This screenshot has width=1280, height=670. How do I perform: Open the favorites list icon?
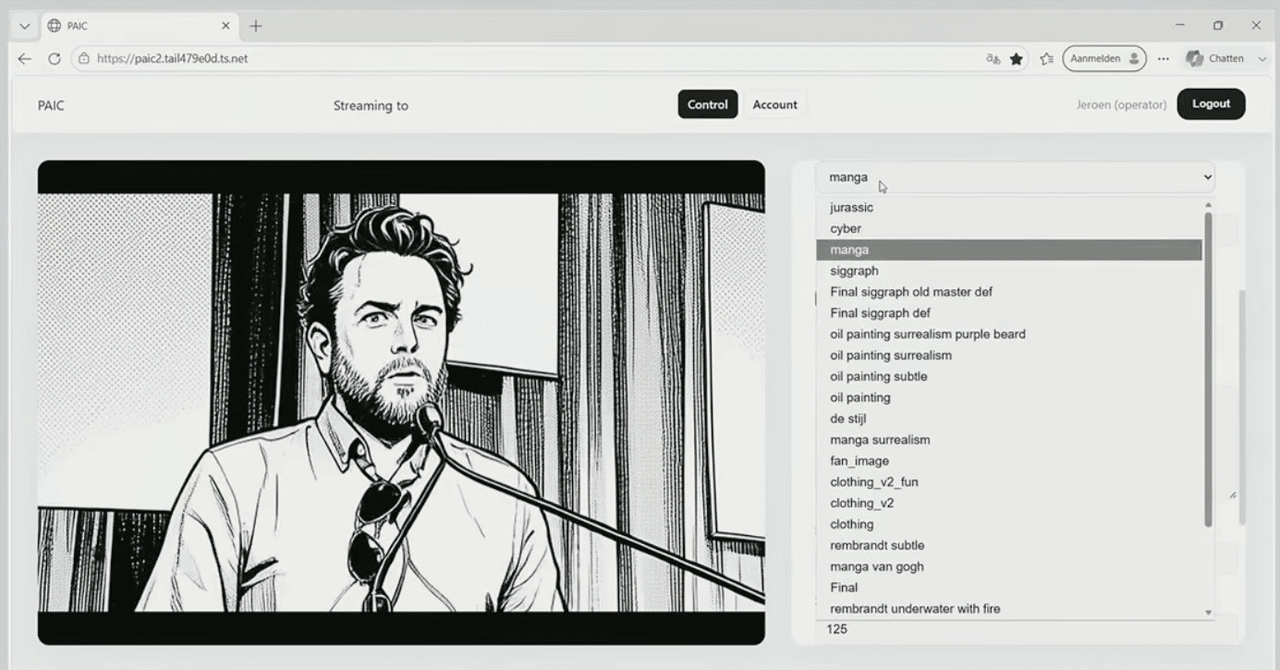coord(1046,59)
